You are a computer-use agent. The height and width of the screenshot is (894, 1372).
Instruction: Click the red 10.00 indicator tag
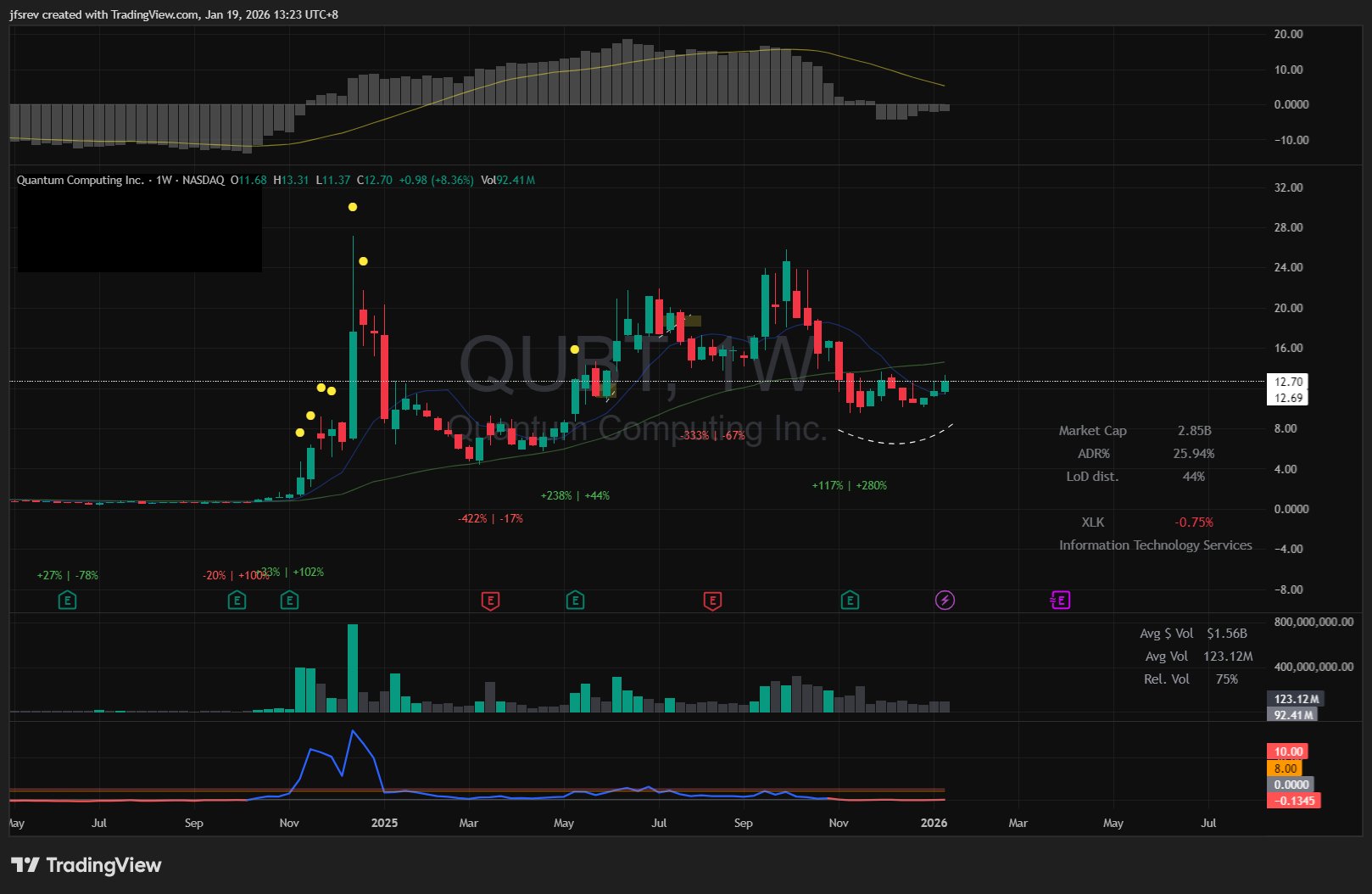tap(1288, 752)
